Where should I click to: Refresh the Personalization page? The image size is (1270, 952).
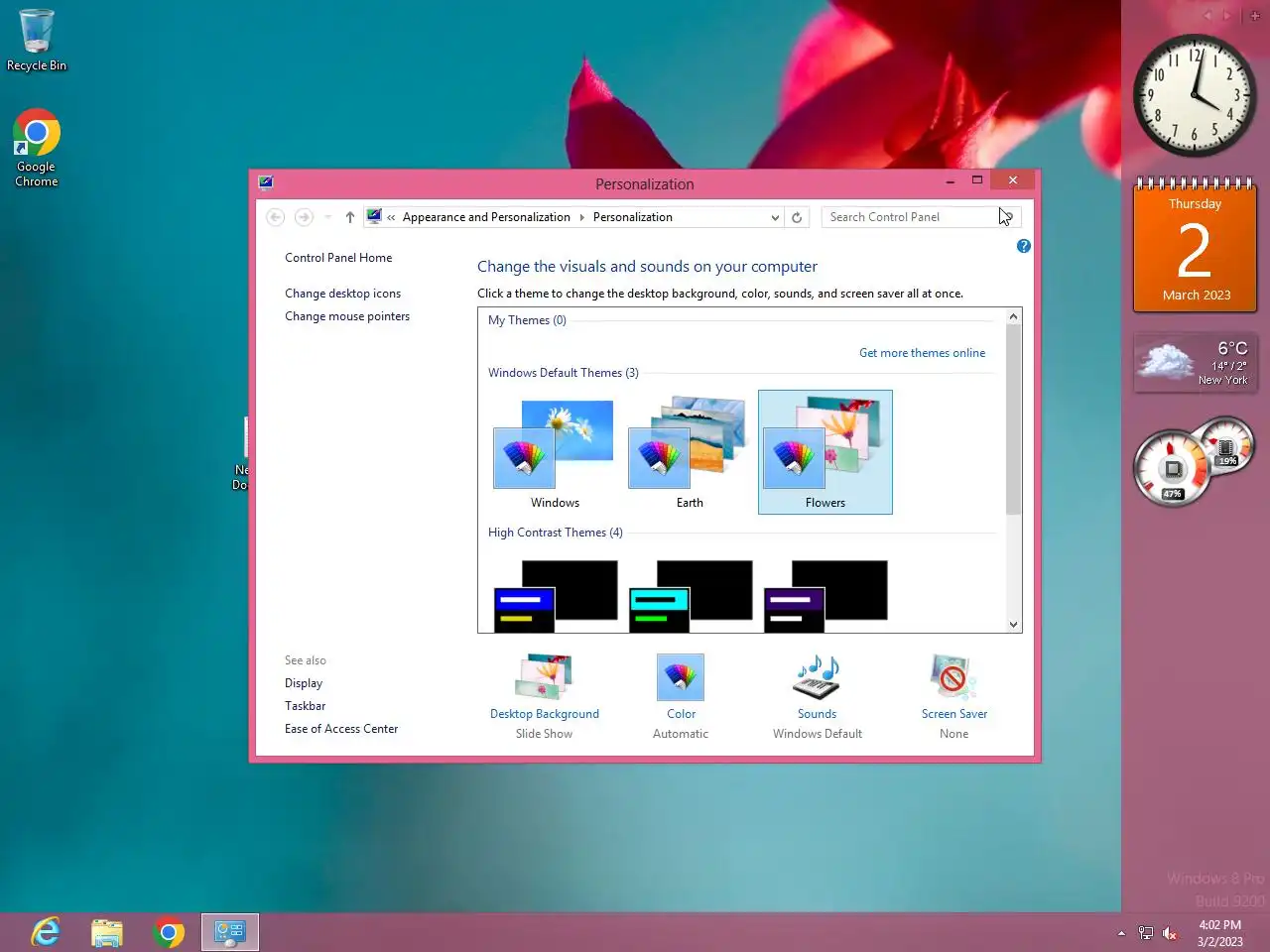[x=797, y=217]
